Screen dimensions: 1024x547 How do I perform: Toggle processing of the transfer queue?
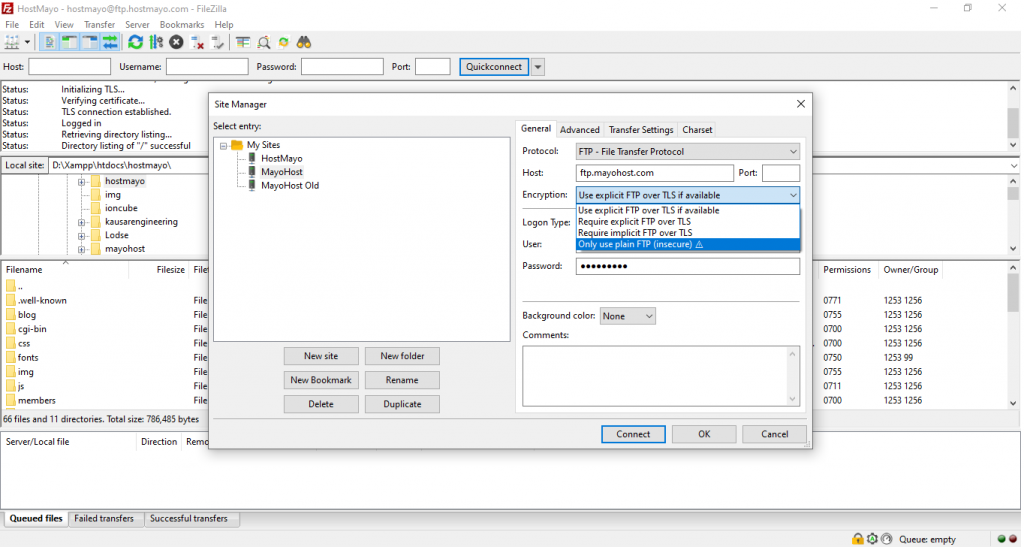[x=156, y=42]
